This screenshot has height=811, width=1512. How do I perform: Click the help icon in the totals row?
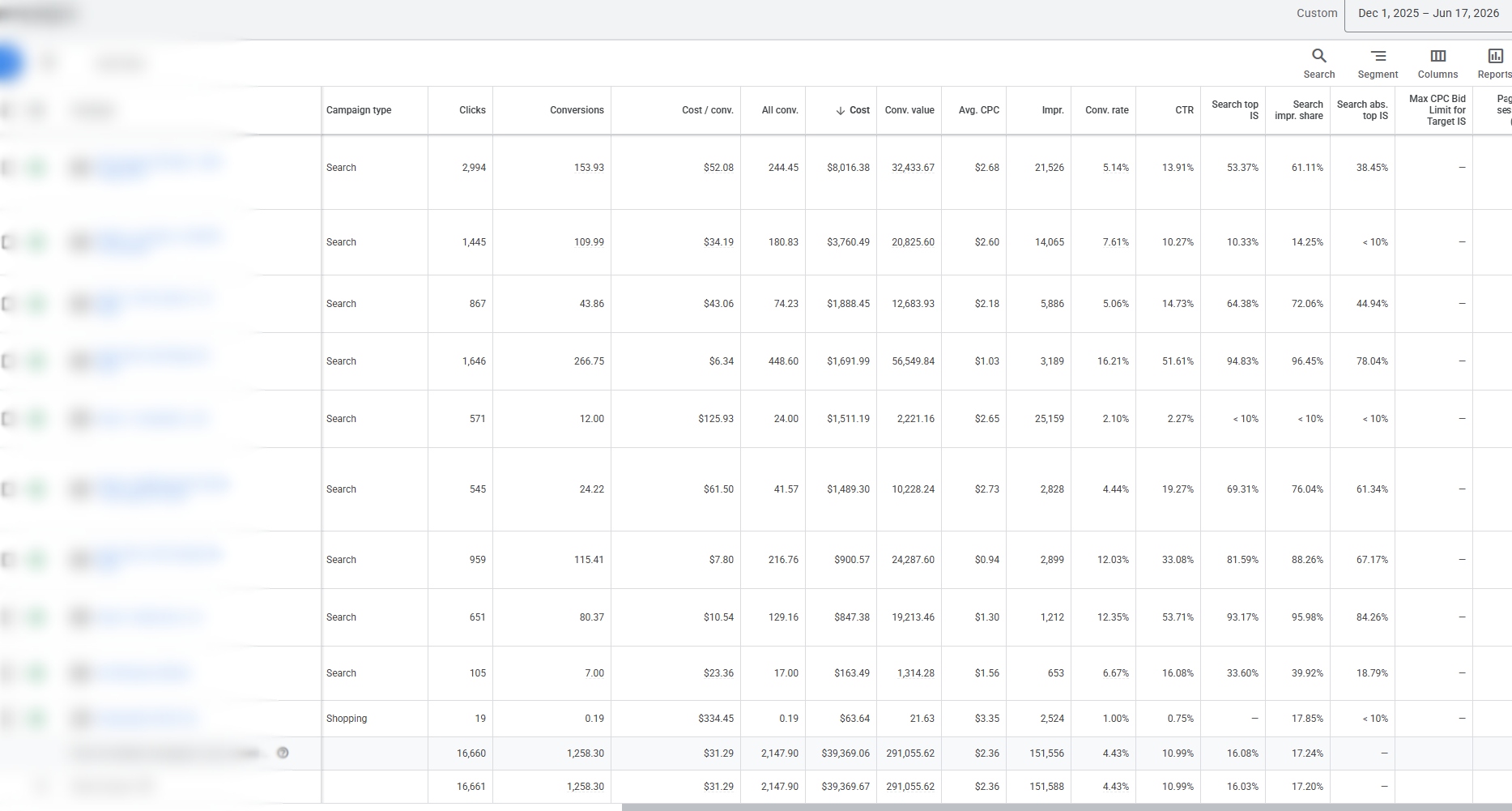(x=283, y=753)
